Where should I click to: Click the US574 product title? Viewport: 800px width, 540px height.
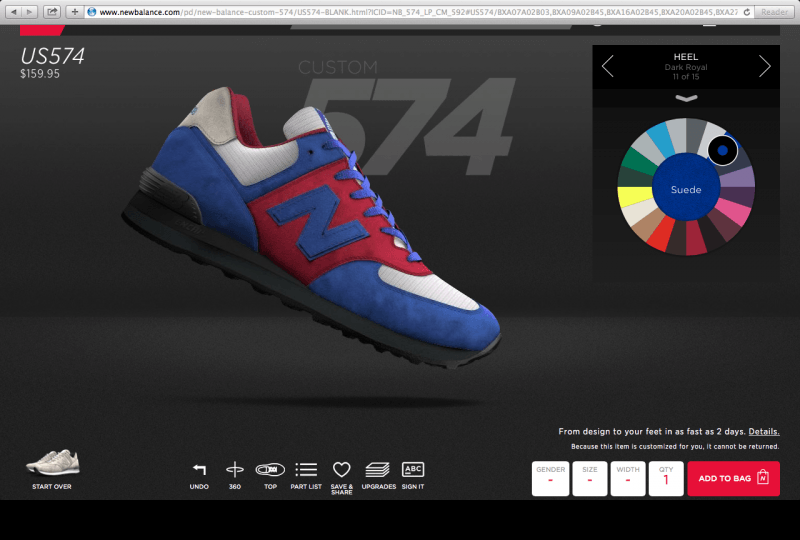(x=52, y=56)
